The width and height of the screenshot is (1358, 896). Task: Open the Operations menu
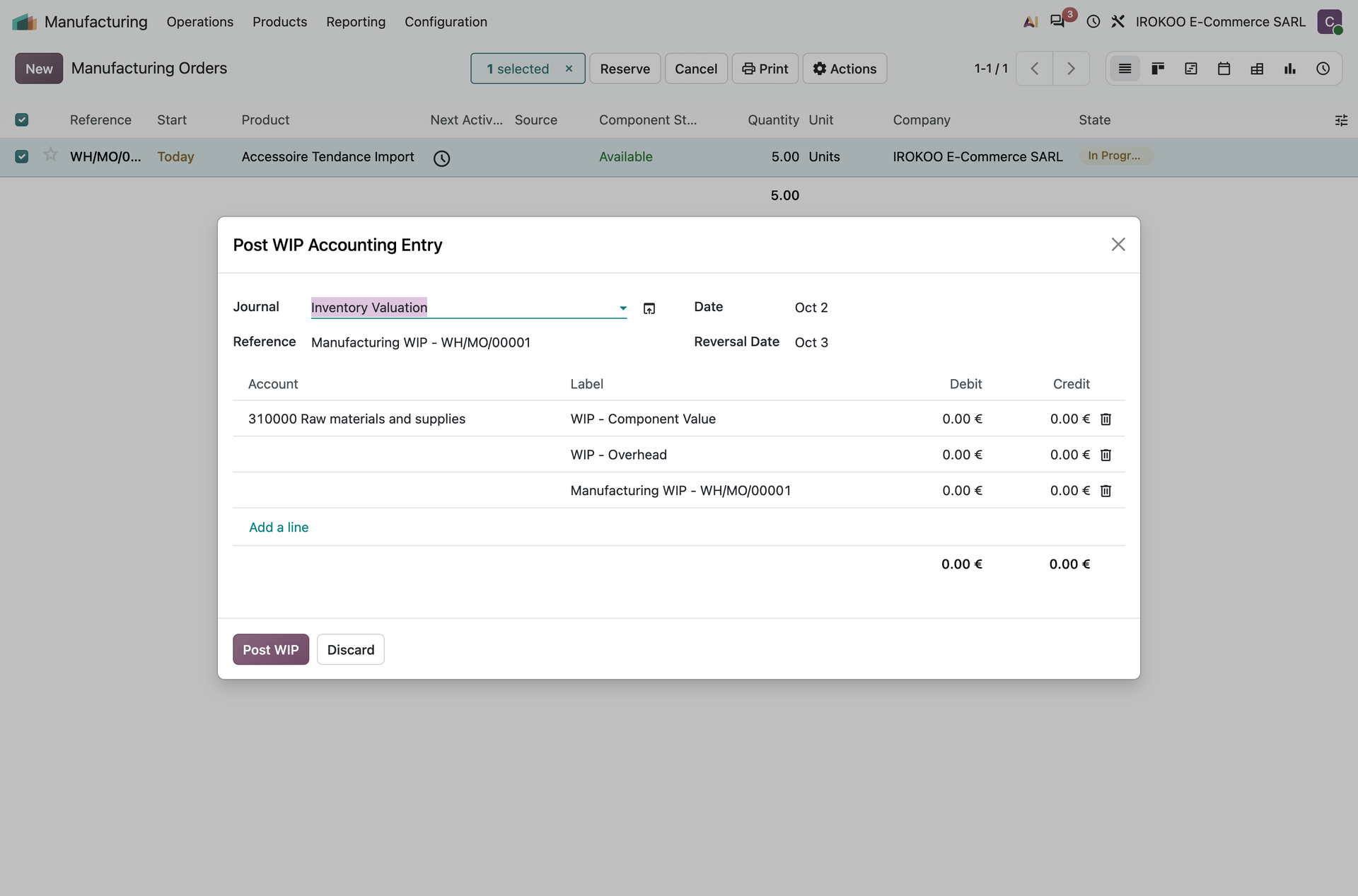pyautogui.click(x=200, y=22)
